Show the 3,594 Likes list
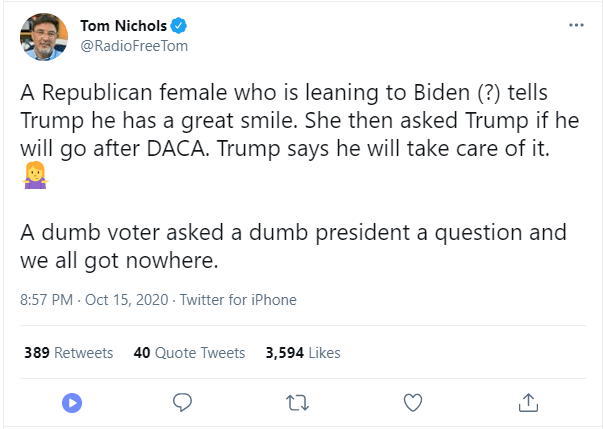Image resolution: width=604 pixels, height=429 pixels. click(x=303, y=353)
